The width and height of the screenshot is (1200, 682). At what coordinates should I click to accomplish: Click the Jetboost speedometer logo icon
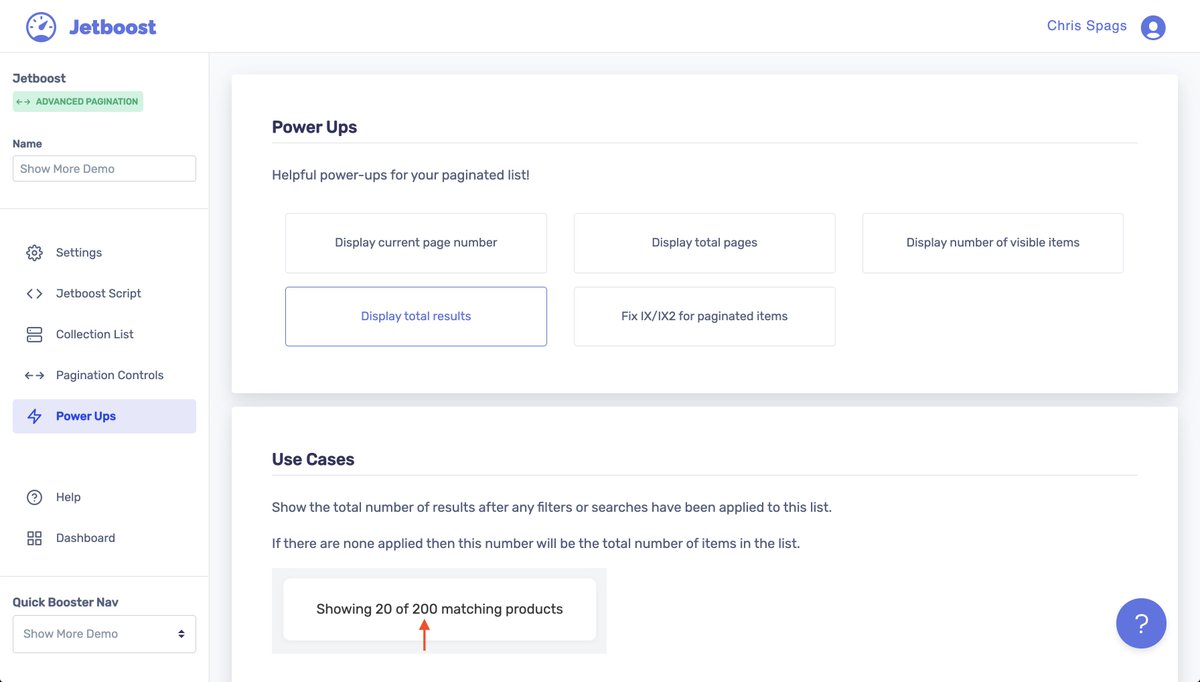41,27
